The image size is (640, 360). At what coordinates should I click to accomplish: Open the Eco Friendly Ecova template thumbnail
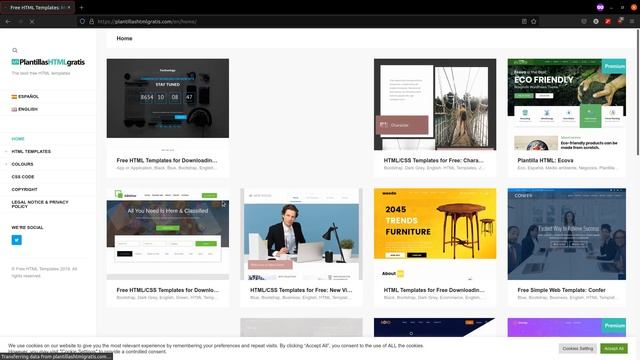567,104
